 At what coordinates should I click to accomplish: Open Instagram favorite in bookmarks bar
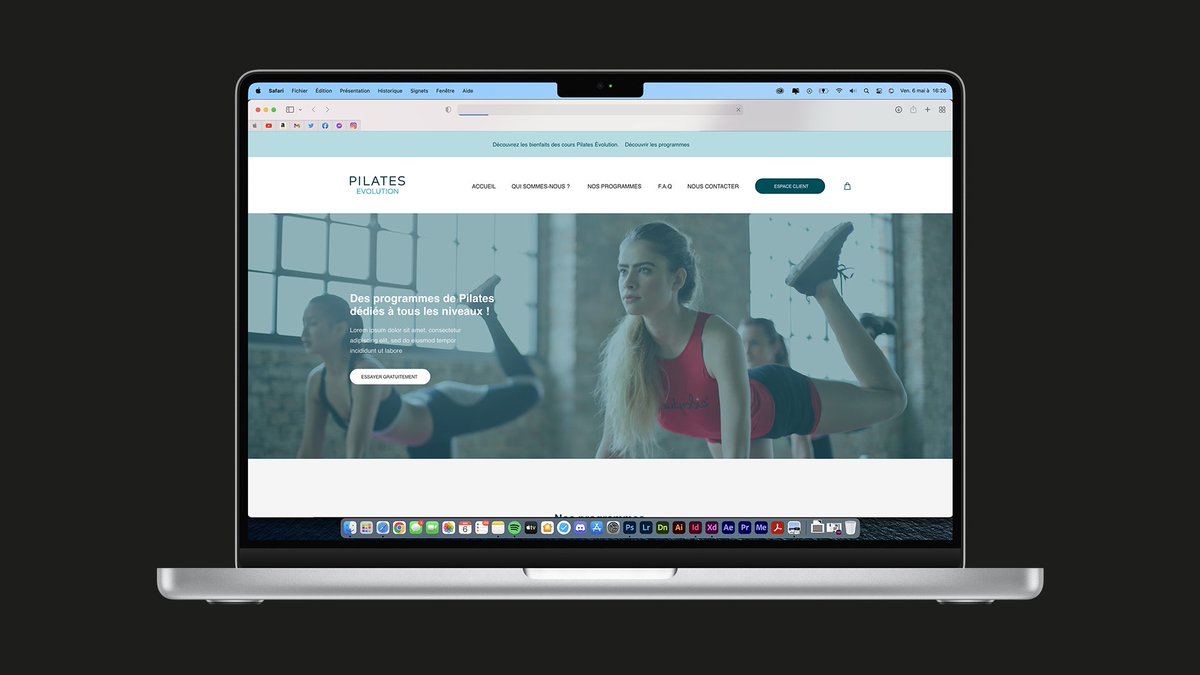click(353, 126)
